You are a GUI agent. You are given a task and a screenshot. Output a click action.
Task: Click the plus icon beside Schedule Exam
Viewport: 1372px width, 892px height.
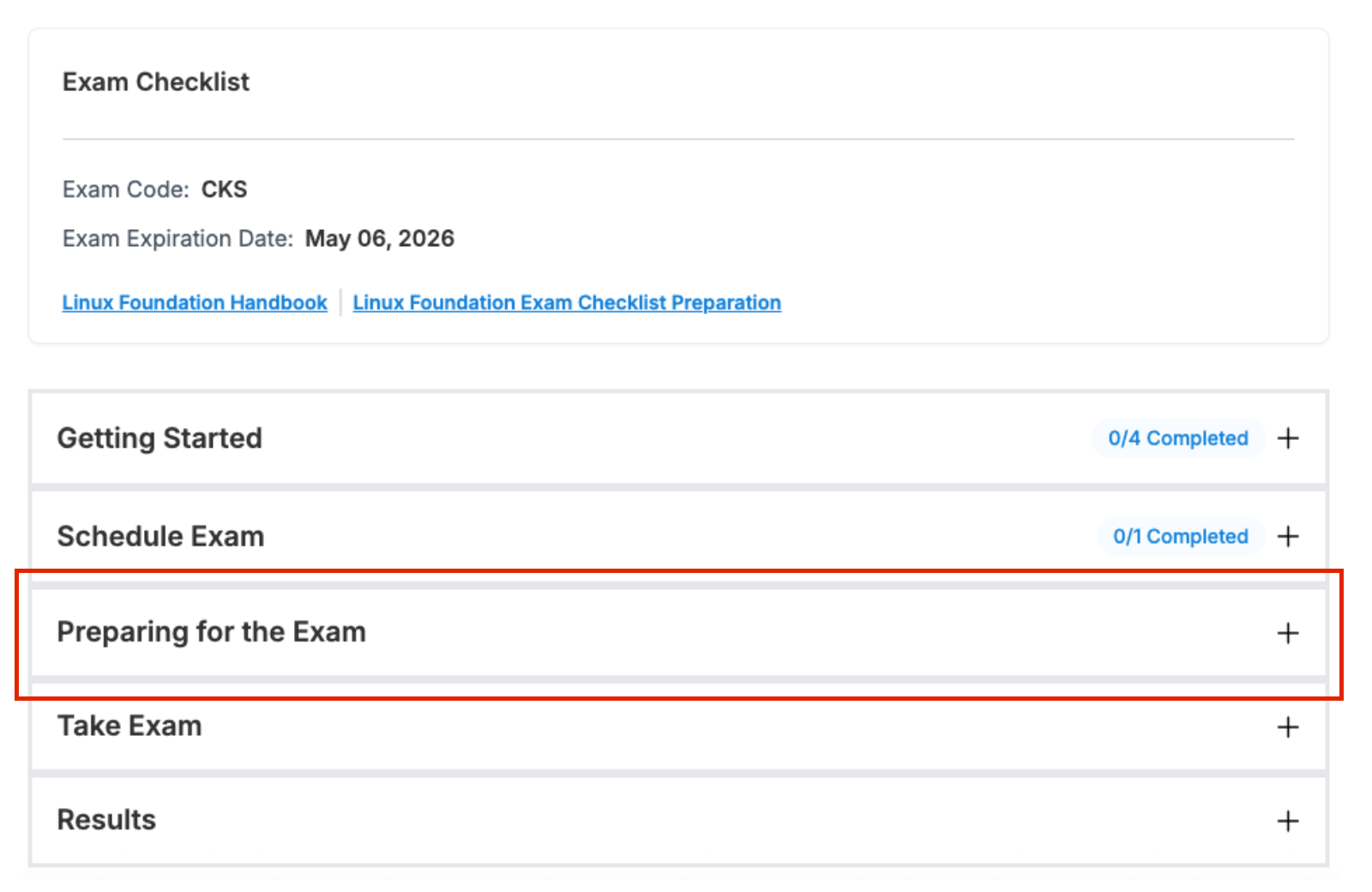[x=1287, y=536]
